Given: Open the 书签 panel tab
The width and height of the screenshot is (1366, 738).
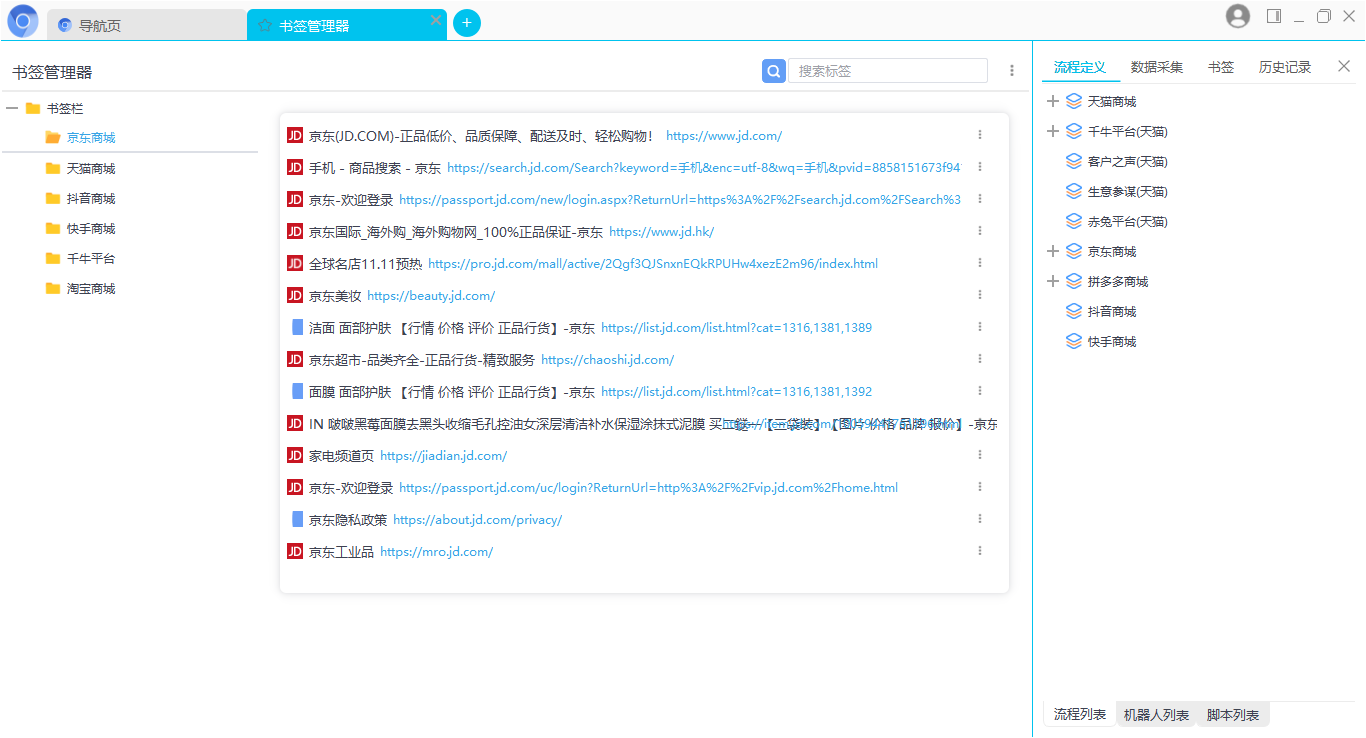Looking at the screenshot, I should tap(1221, 67).
